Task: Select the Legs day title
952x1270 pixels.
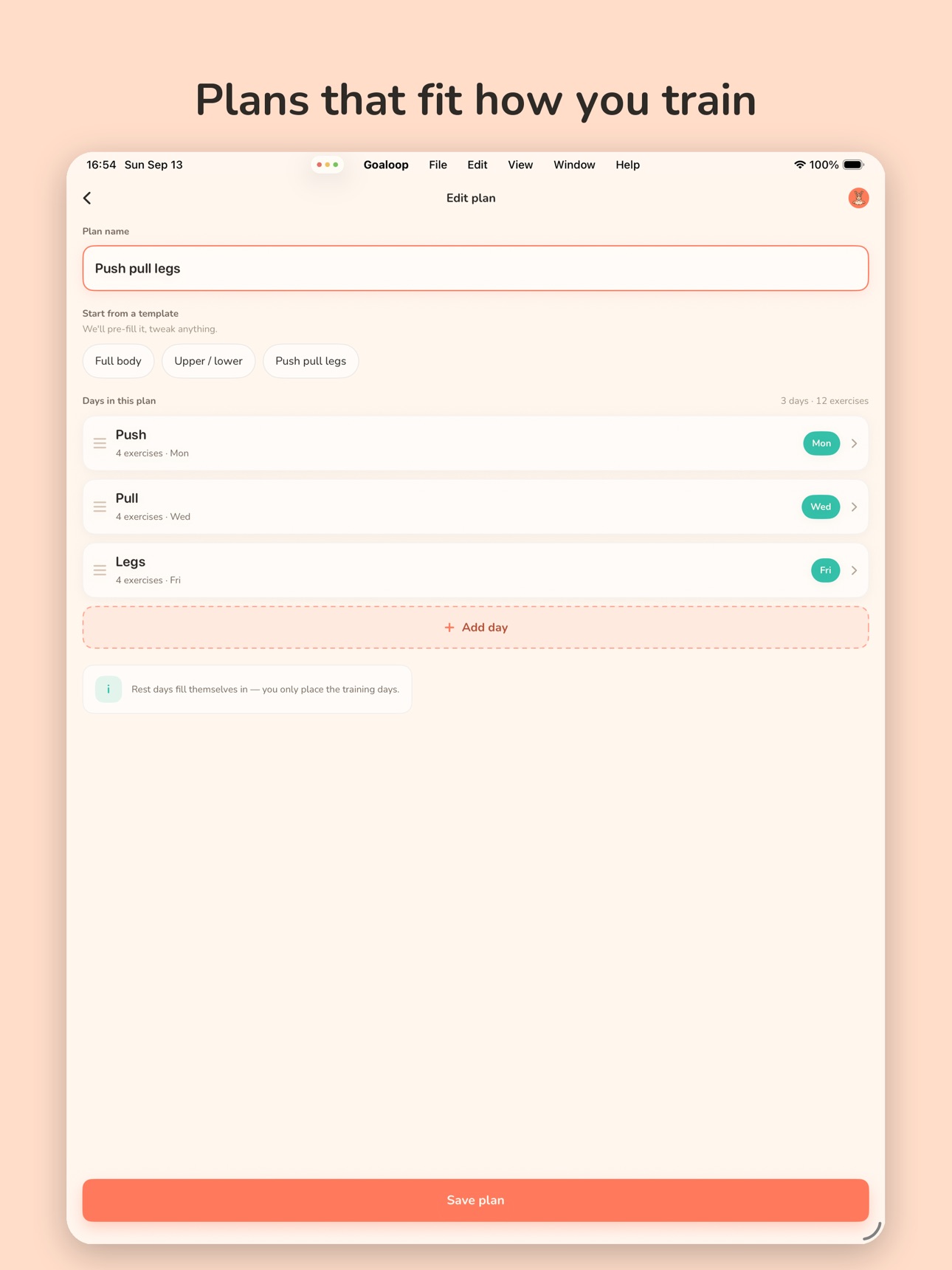Action: [131, 562]
